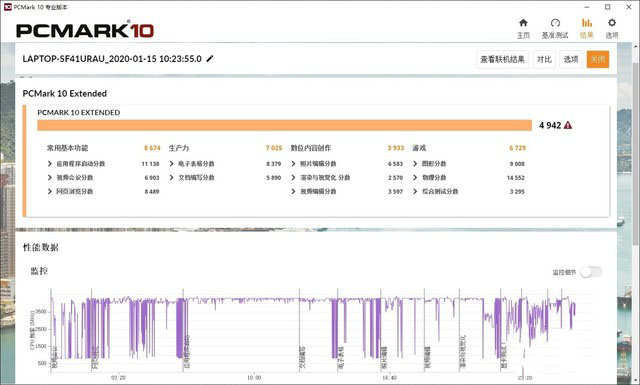Click the 性能数据 section heading
640x385 pixels.
[40, 247]
